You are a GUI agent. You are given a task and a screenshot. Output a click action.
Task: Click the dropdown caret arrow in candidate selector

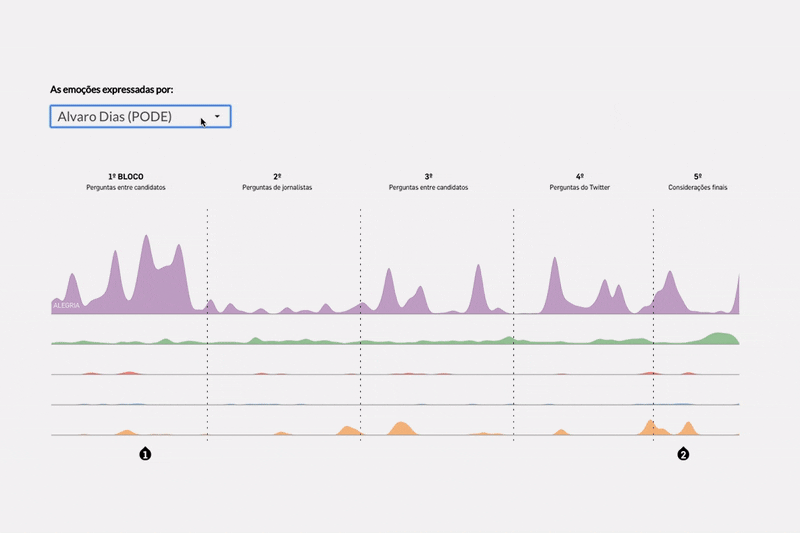pyautogui.click(x=217, y=117)
